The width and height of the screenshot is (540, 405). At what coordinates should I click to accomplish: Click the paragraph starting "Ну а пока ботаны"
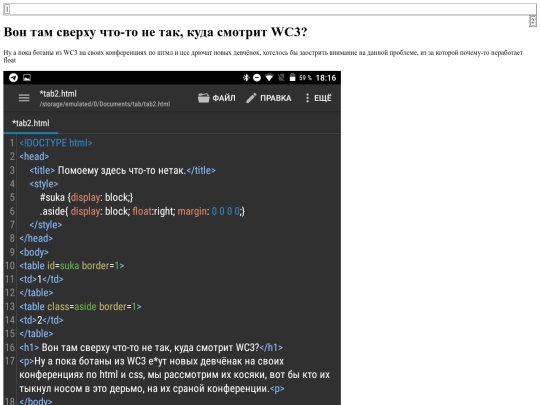(x=263, y=56)
